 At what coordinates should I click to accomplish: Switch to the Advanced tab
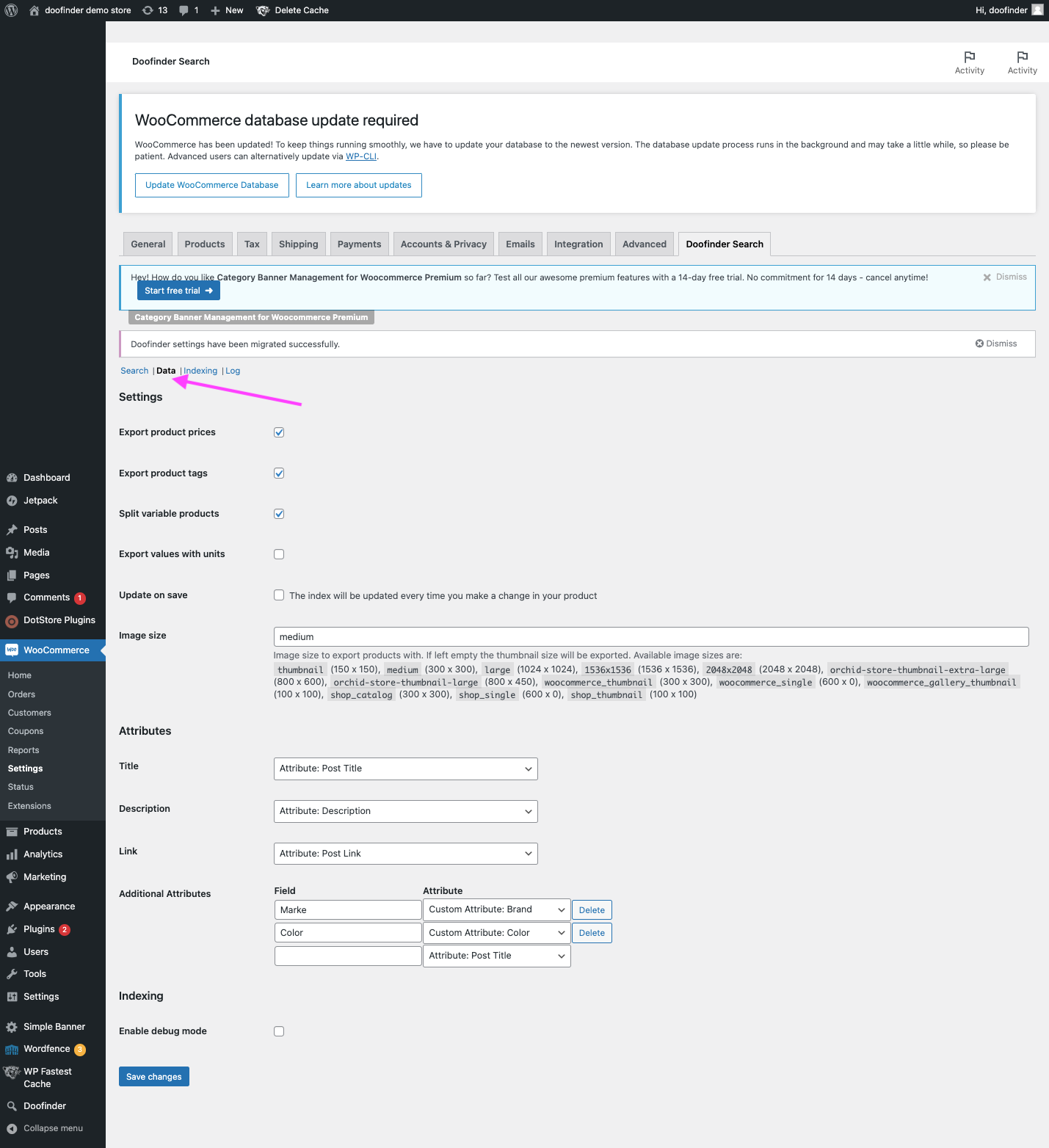(x=645, y=244)
